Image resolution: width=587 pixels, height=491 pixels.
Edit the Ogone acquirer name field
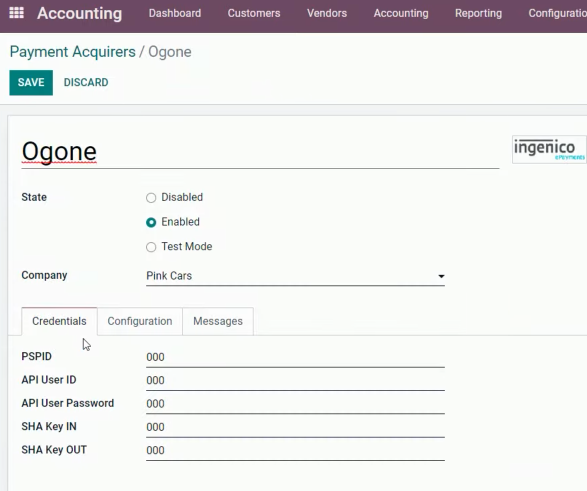pyautogui.click(x=260, y=152)
